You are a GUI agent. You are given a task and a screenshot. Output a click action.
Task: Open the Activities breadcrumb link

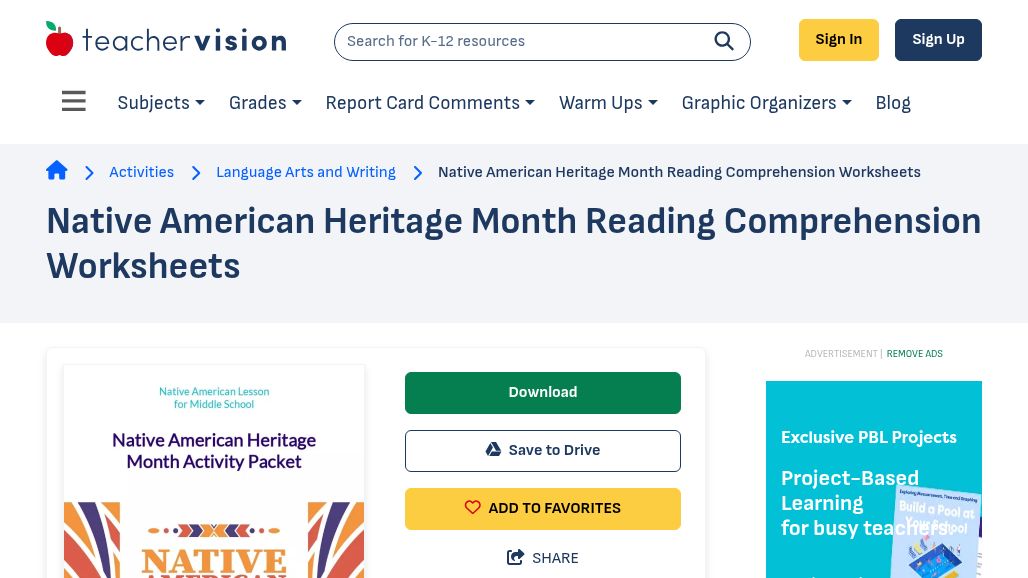click(141, 172)
